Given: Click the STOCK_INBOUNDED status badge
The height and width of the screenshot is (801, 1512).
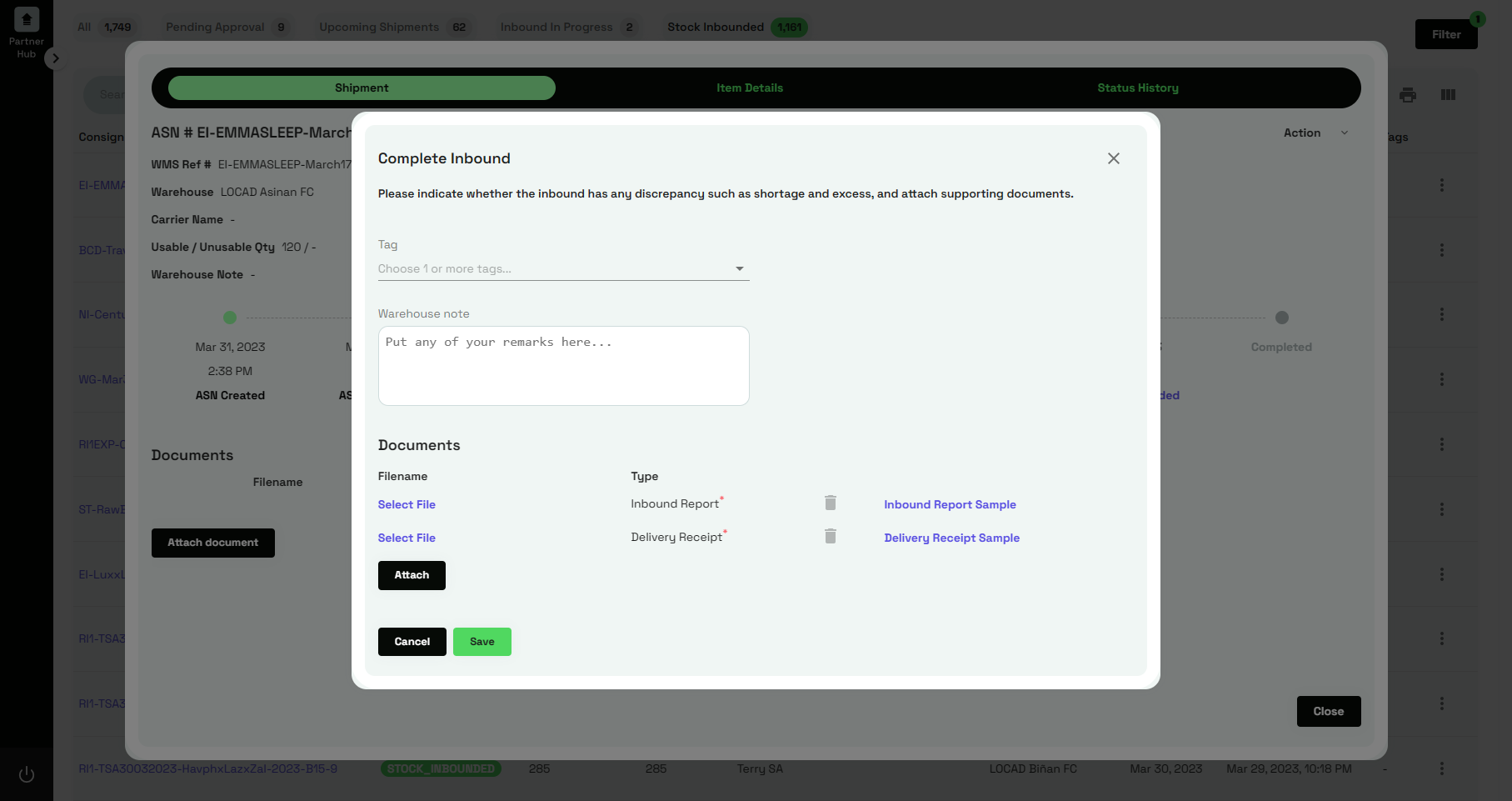Looking at the screenshot, I should click(x=442, y=768).
